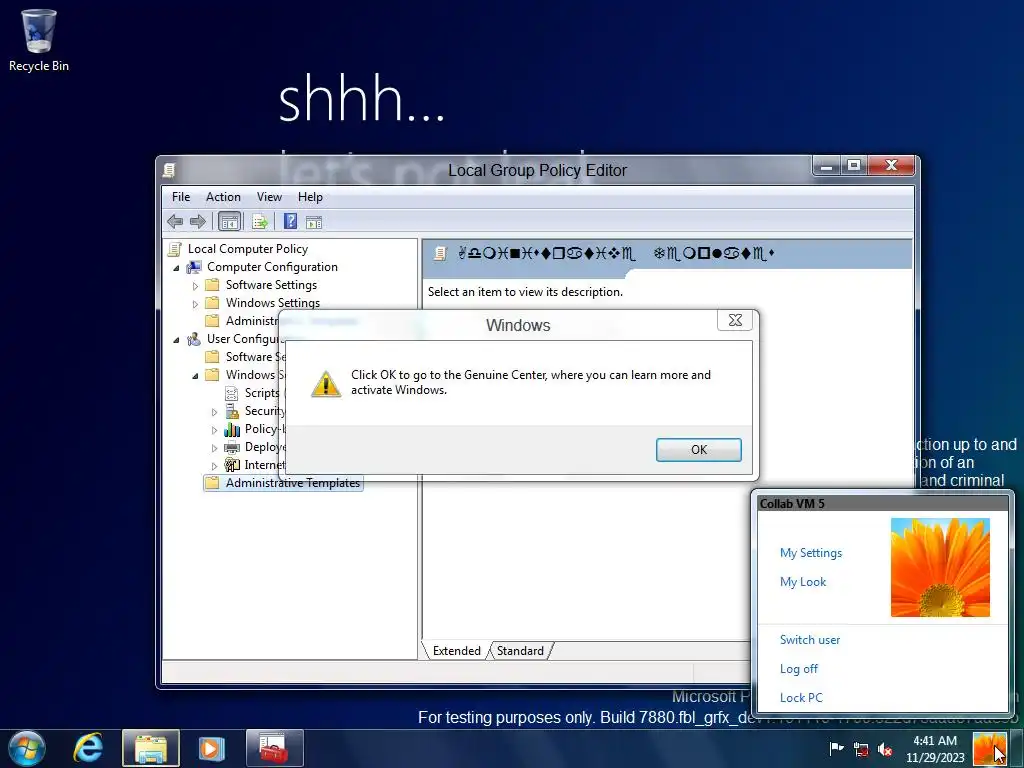The image size is (1024, 768).
Task: Click OK in the Windows dialog
Action: point(698,449)
